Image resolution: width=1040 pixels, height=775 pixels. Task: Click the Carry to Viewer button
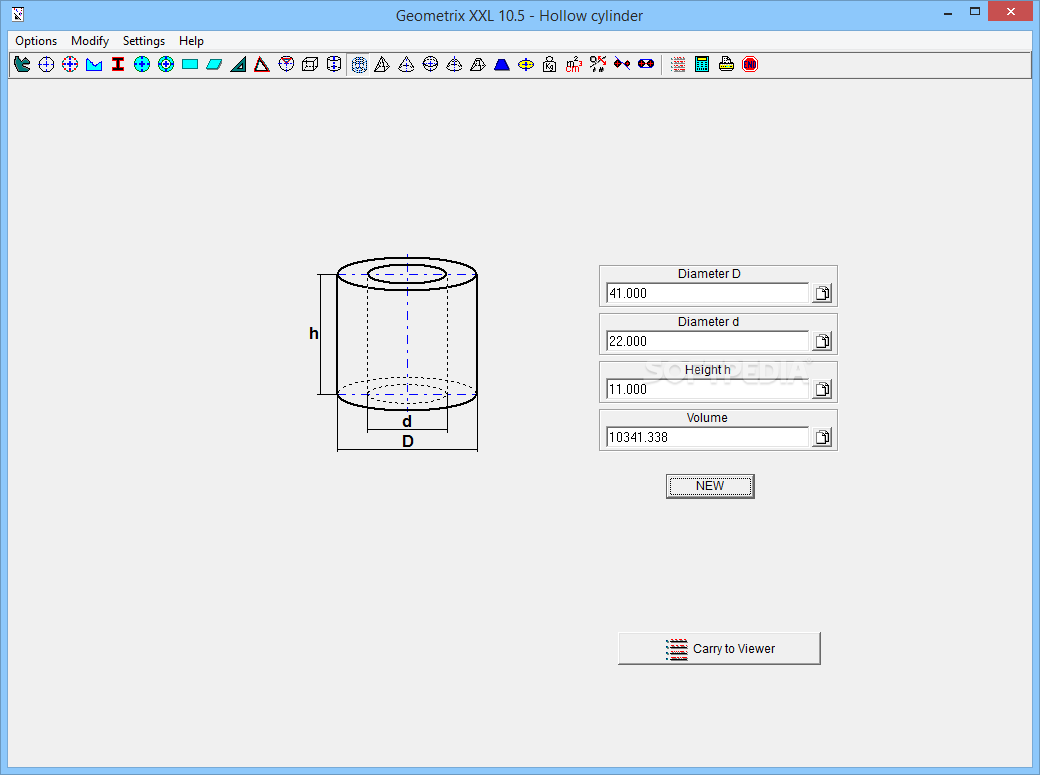(719, 648)
